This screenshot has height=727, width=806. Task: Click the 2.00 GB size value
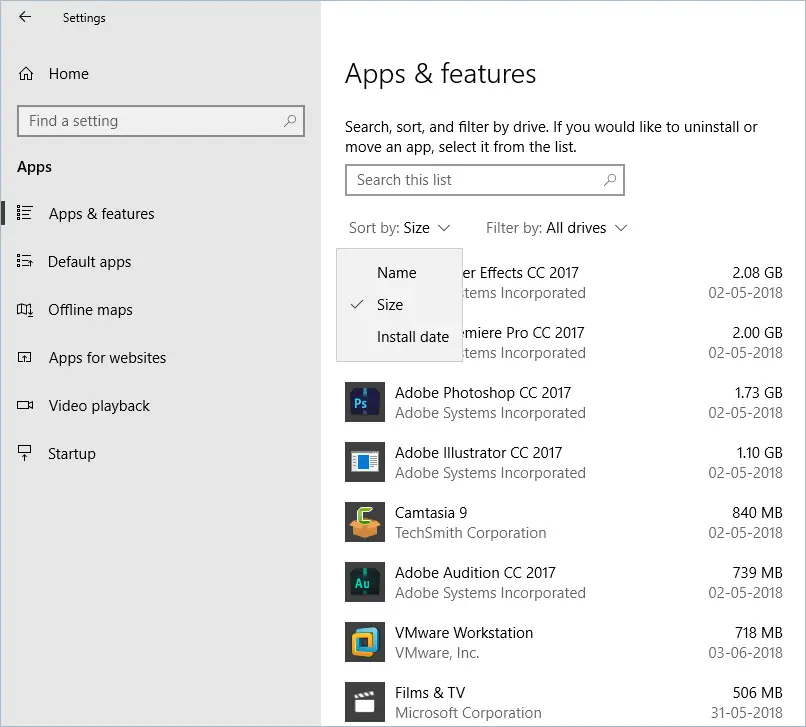(757, 333)
